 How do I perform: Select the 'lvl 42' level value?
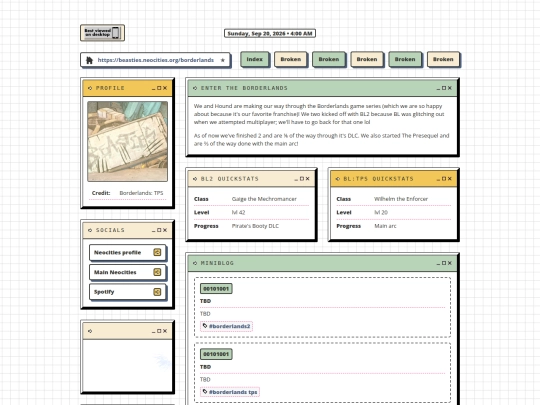238,212
